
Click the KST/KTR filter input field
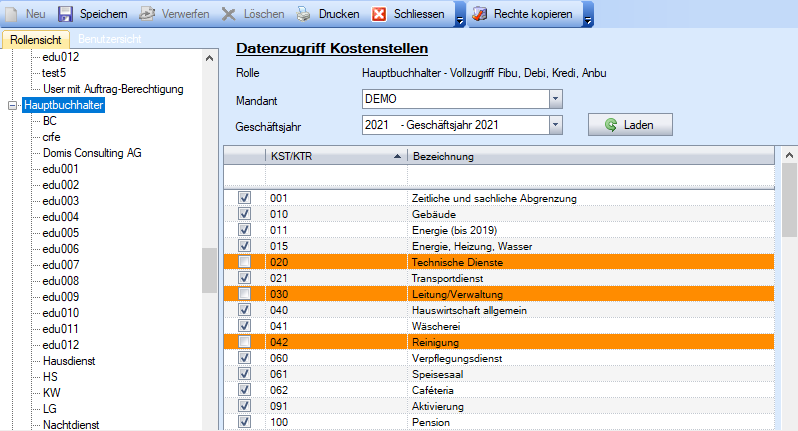(335, 176)
